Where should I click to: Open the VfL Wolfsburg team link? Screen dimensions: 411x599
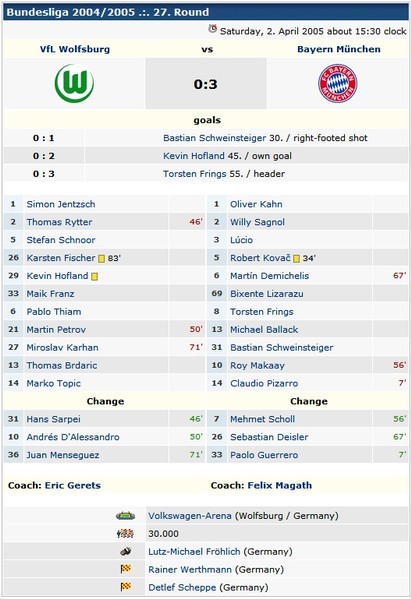click(75, 49)
